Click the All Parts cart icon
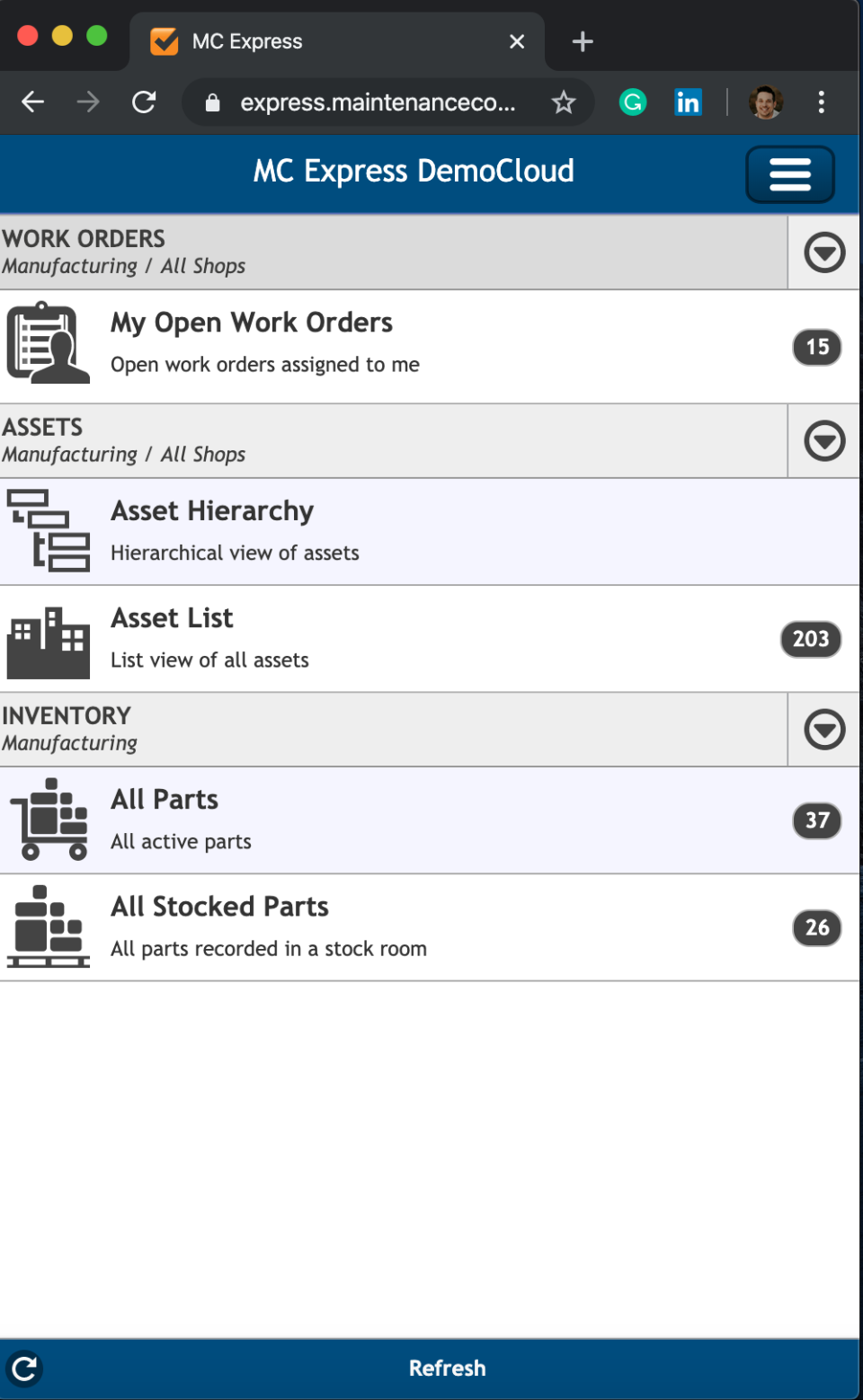Viewport: 863px width, 1400px height. coord(49,820)
